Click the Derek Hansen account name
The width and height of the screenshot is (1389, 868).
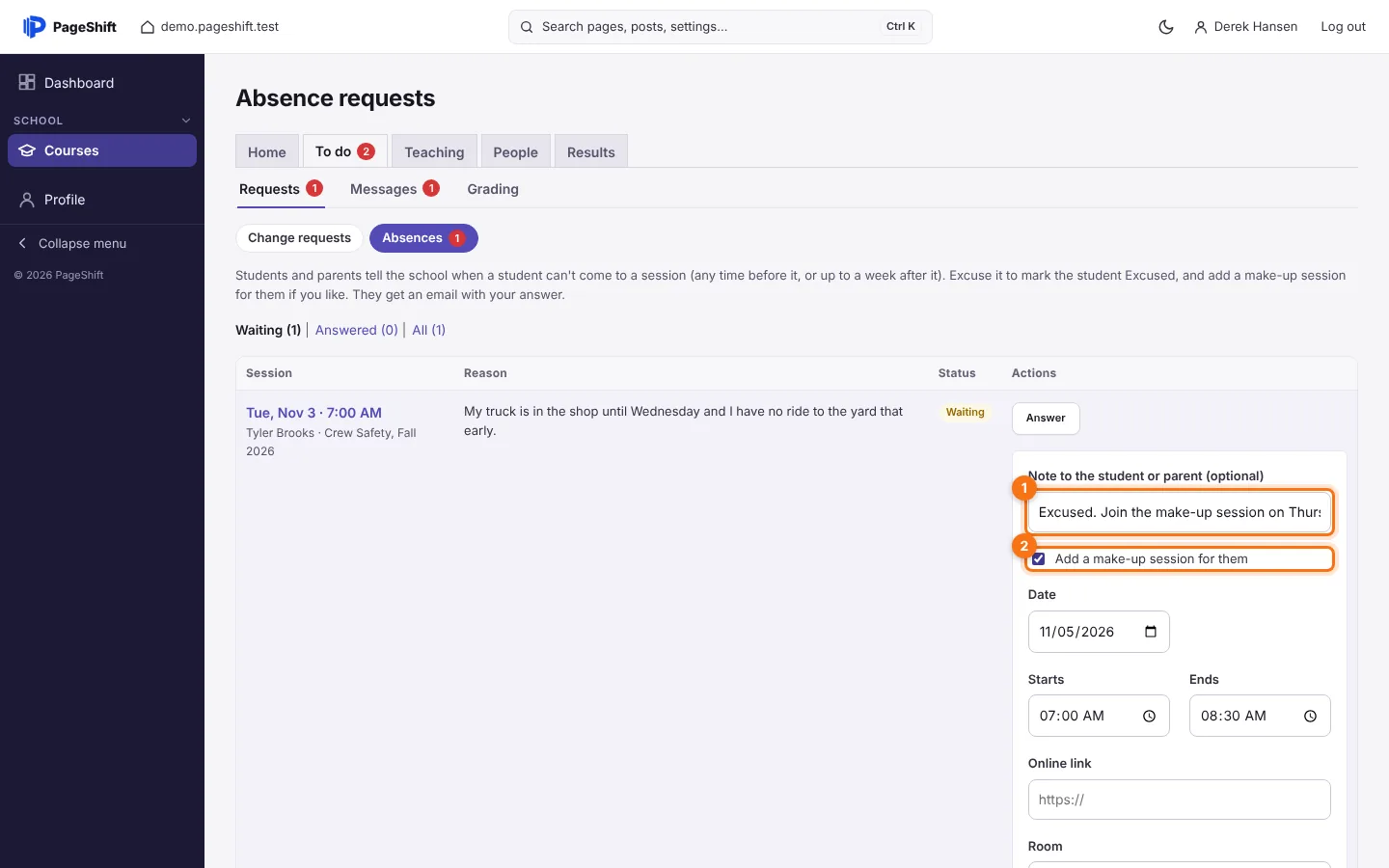[1255, 27]
